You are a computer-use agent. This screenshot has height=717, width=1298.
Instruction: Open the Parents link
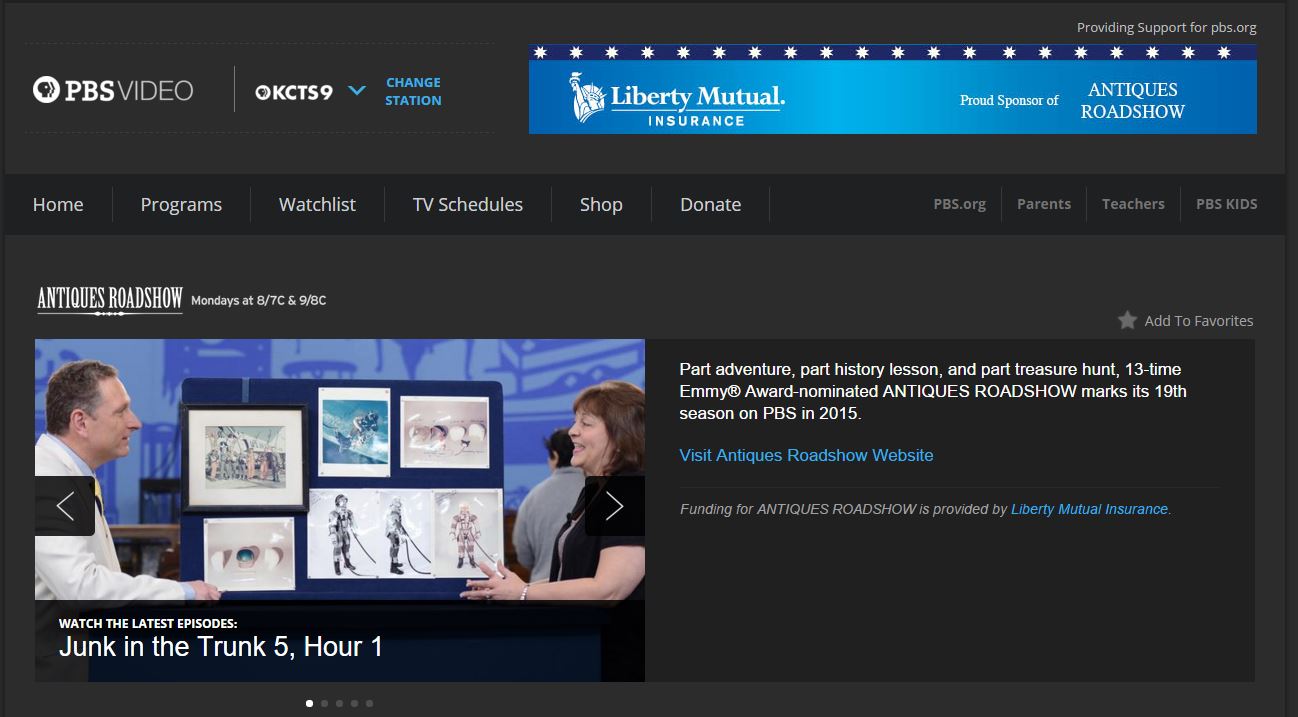pyautogui.click(x=1043, y=204)
